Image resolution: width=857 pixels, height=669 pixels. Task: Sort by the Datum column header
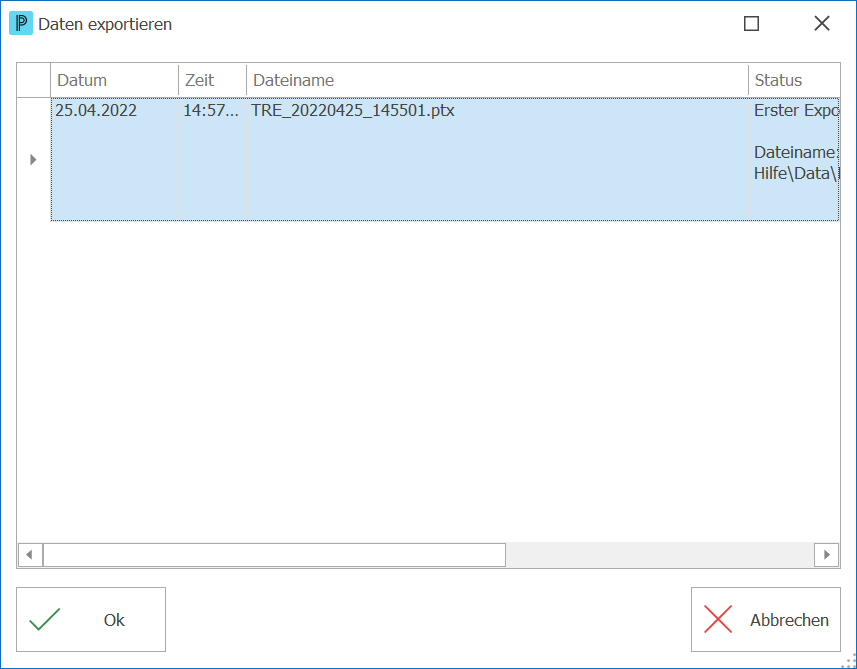coord(114,80)
